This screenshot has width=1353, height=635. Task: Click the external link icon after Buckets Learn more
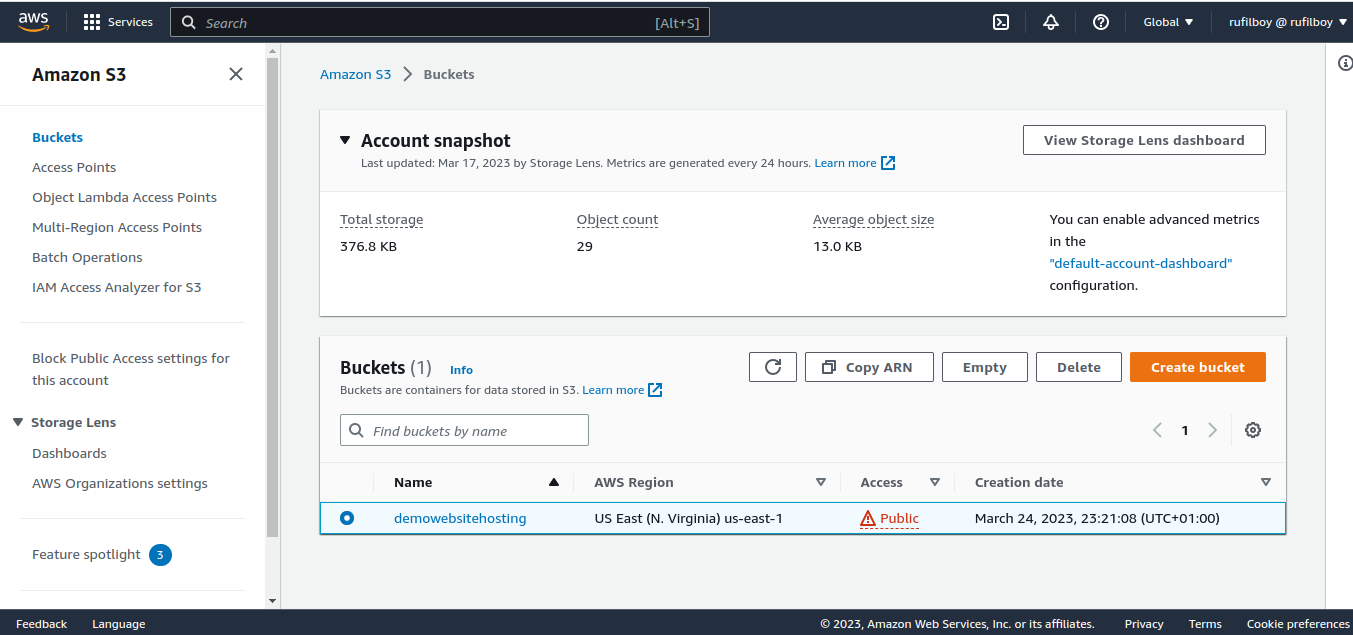click(655, 390)
